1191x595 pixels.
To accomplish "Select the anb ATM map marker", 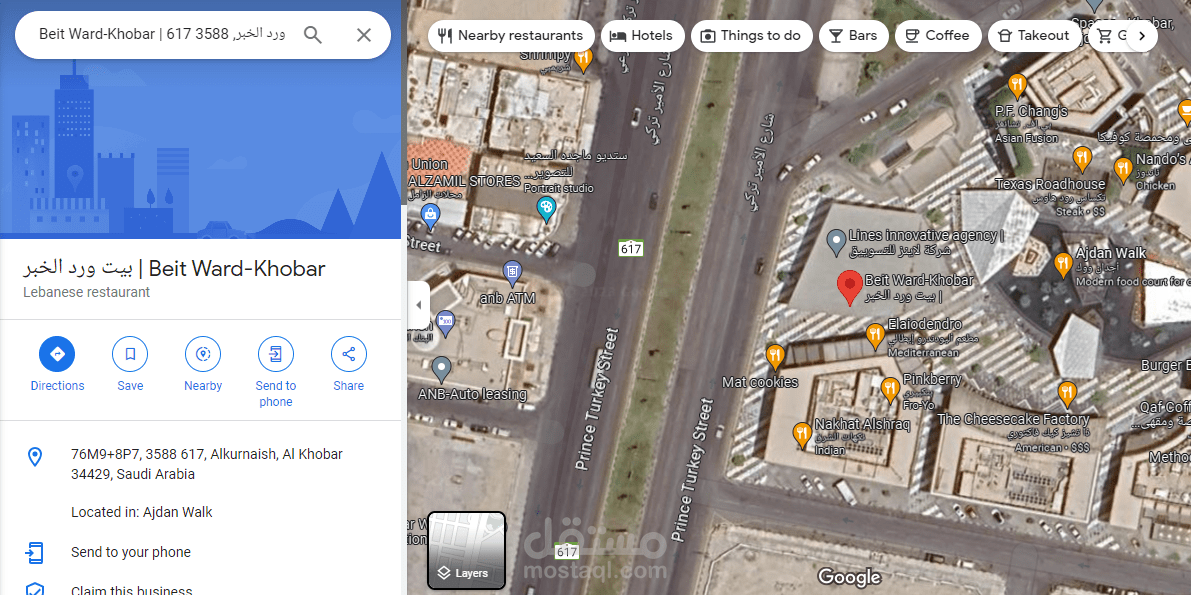I will 513,271.
